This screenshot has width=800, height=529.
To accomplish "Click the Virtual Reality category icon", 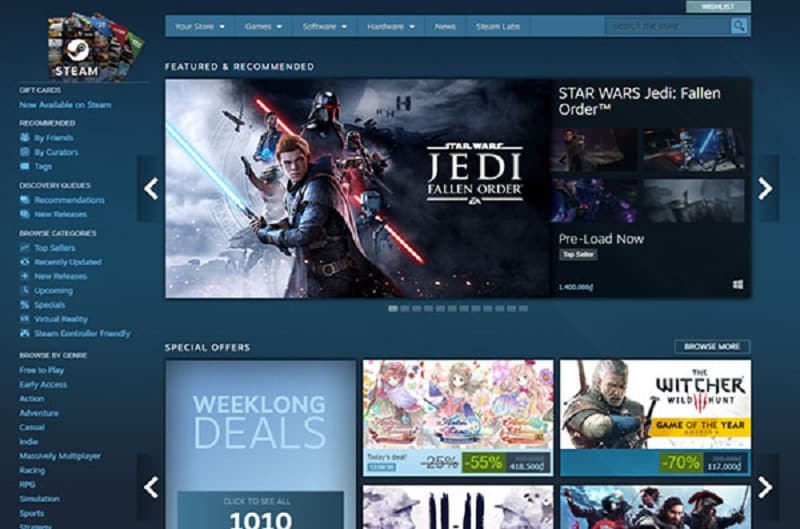I will (24, 319).
